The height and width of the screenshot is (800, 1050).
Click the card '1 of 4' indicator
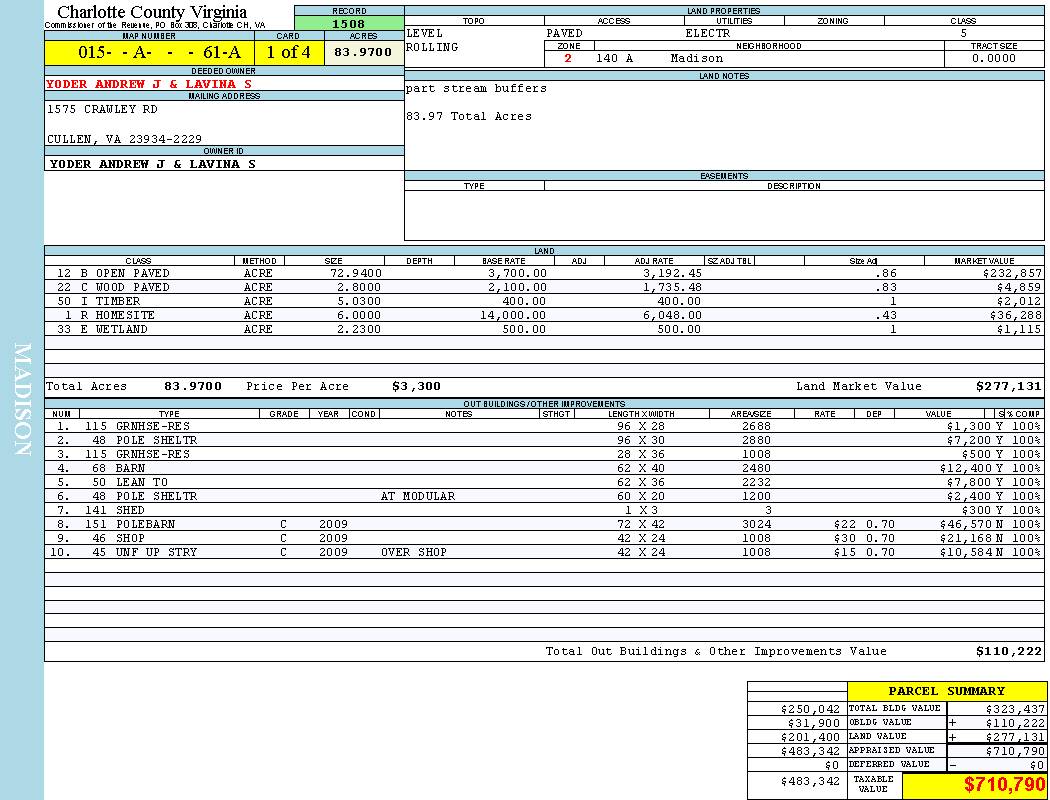[x=288, y=52]
